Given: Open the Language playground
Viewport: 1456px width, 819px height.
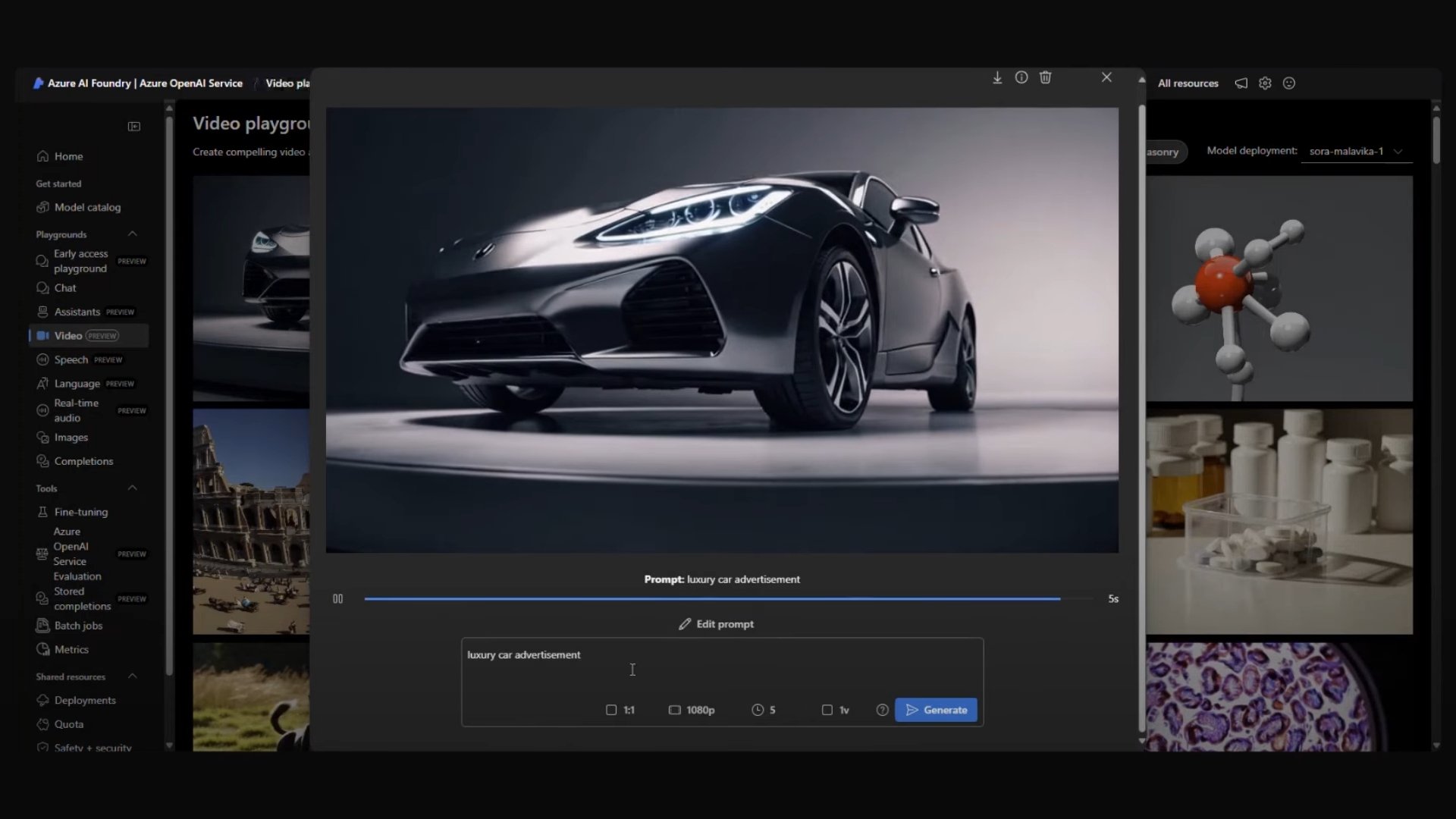Looking at the screenshot, I should tap(85, 384).
